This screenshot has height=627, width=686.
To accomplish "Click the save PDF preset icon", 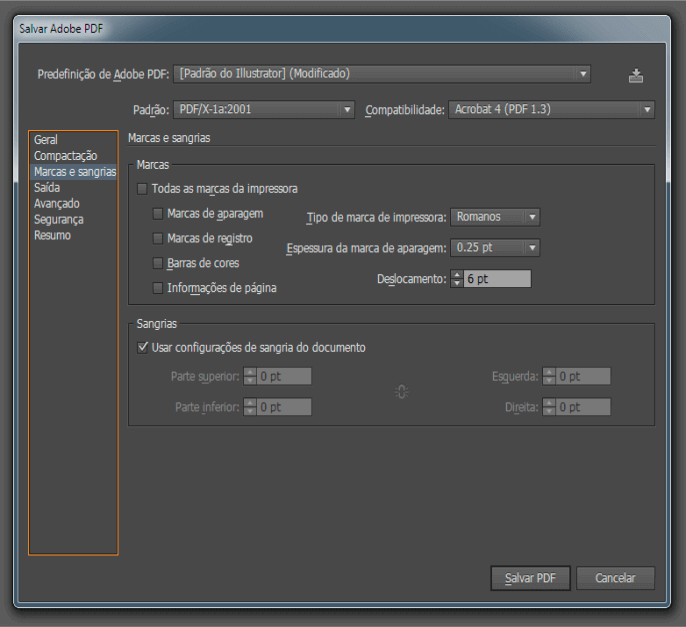I will [x=635, y=76].
